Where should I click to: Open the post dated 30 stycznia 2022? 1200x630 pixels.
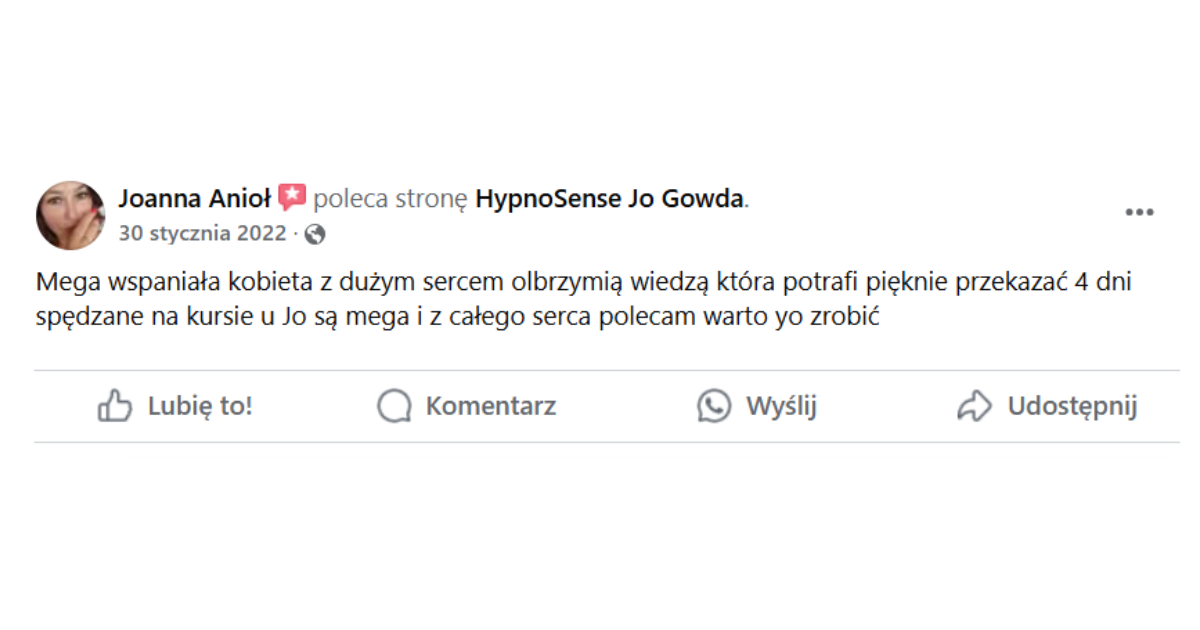pos(202,234)
